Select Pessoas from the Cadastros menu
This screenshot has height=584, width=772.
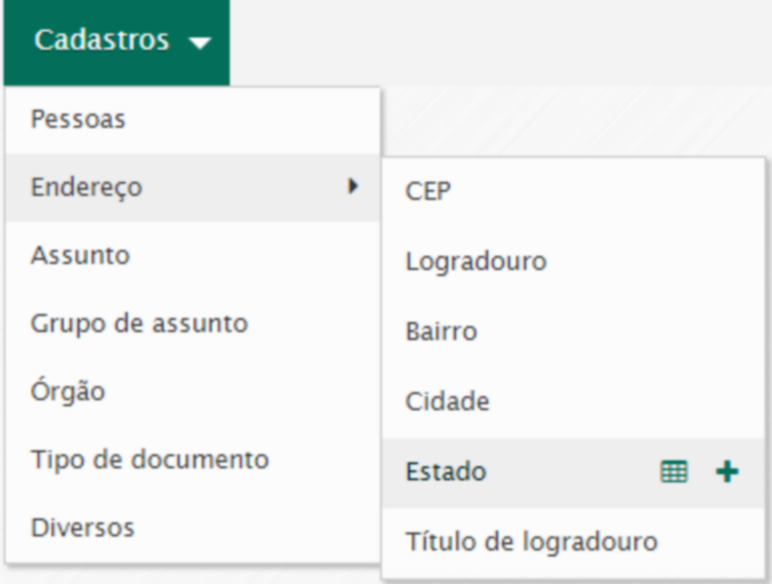coord(78,120)
